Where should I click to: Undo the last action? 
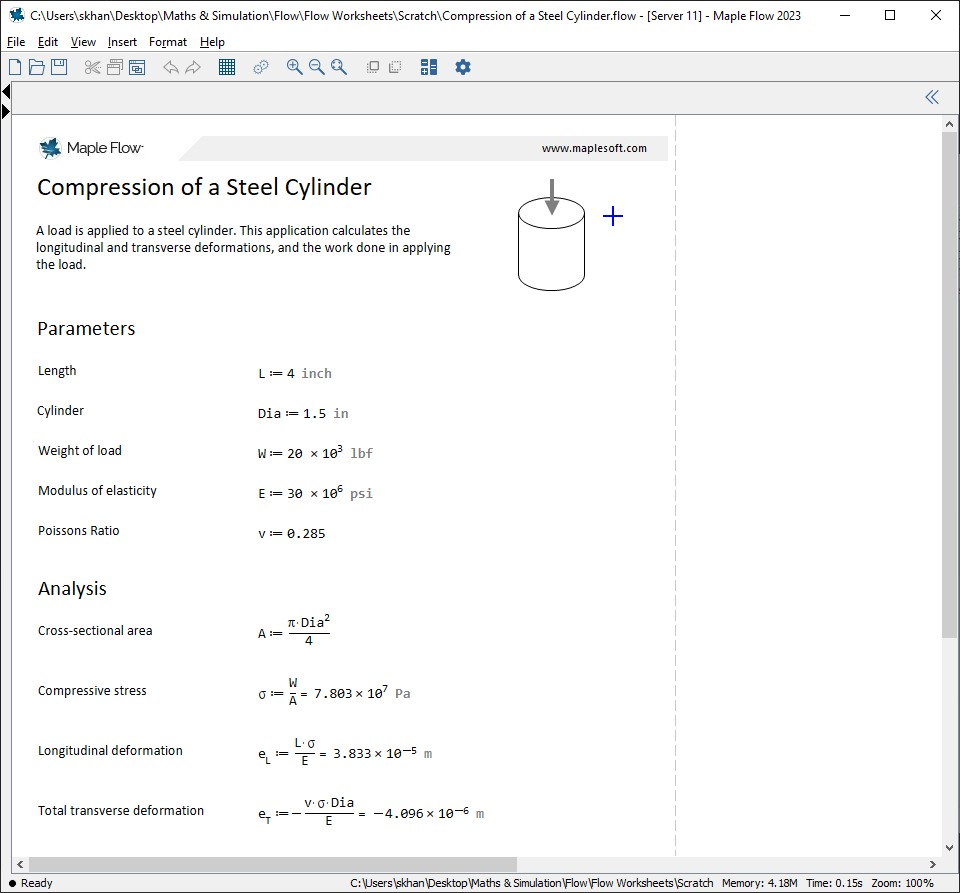click(170, 67)
